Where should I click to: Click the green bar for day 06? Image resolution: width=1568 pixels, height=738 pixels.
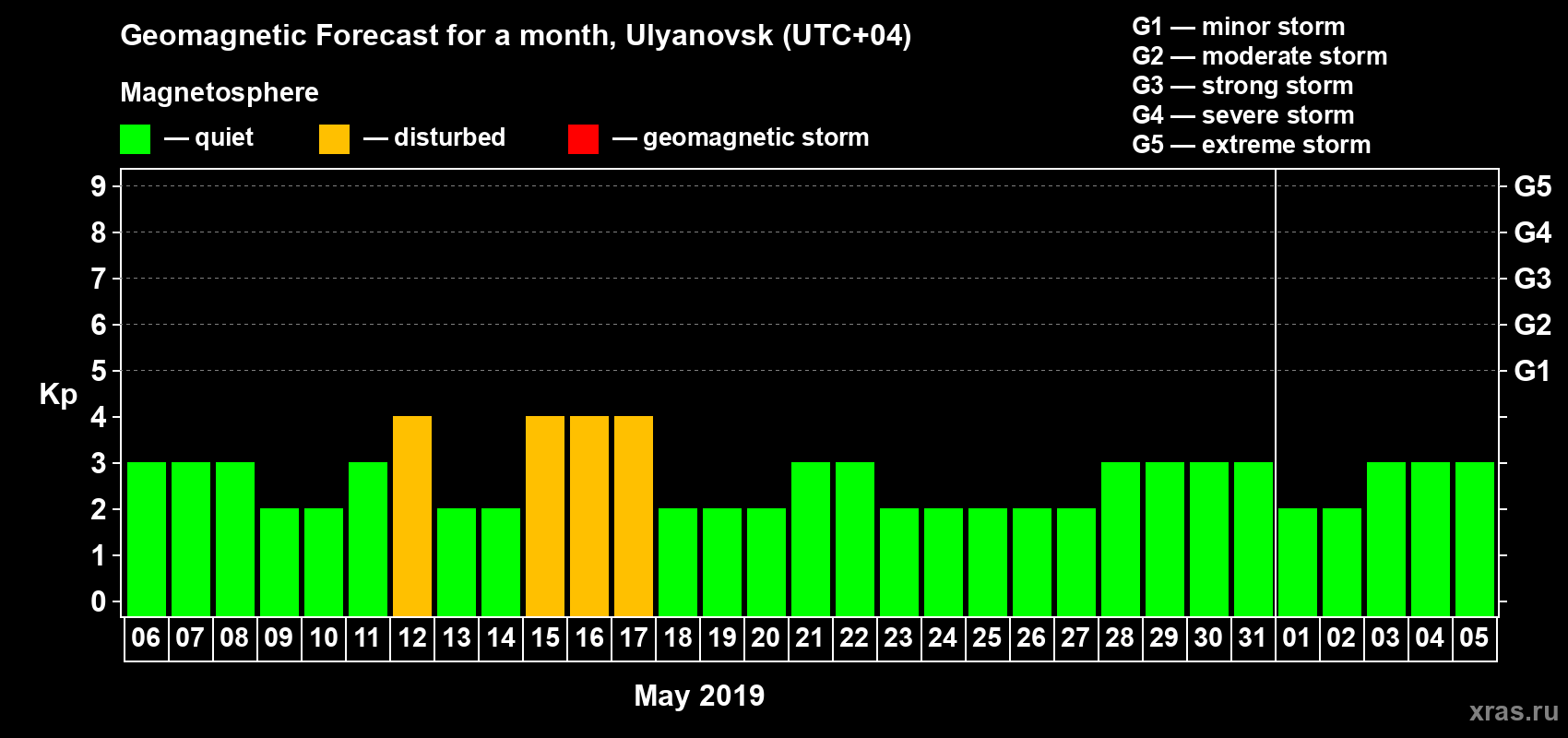pos(147,539)
